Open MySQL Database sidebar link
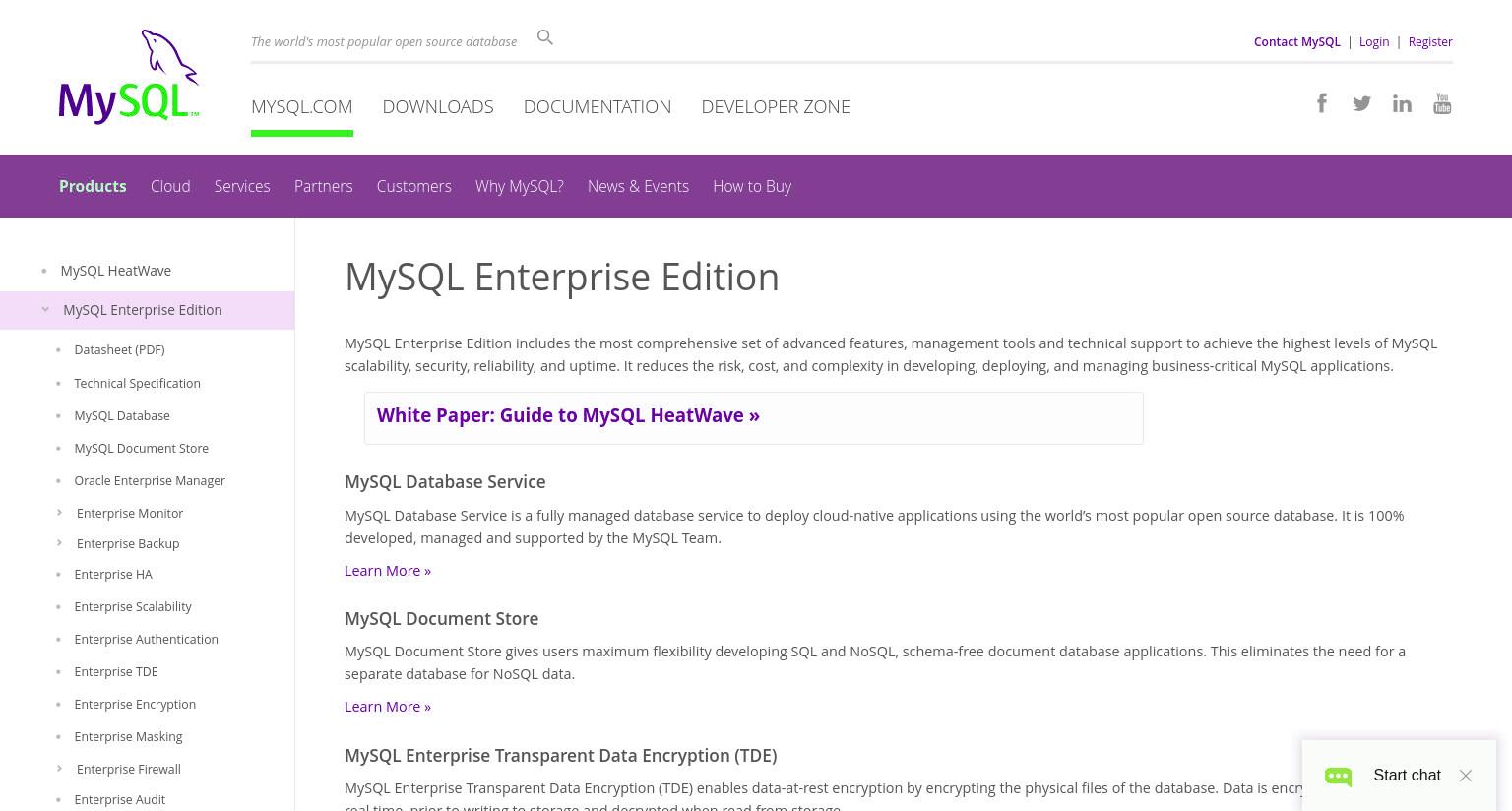1512x811 pixels. pos(122,415)
